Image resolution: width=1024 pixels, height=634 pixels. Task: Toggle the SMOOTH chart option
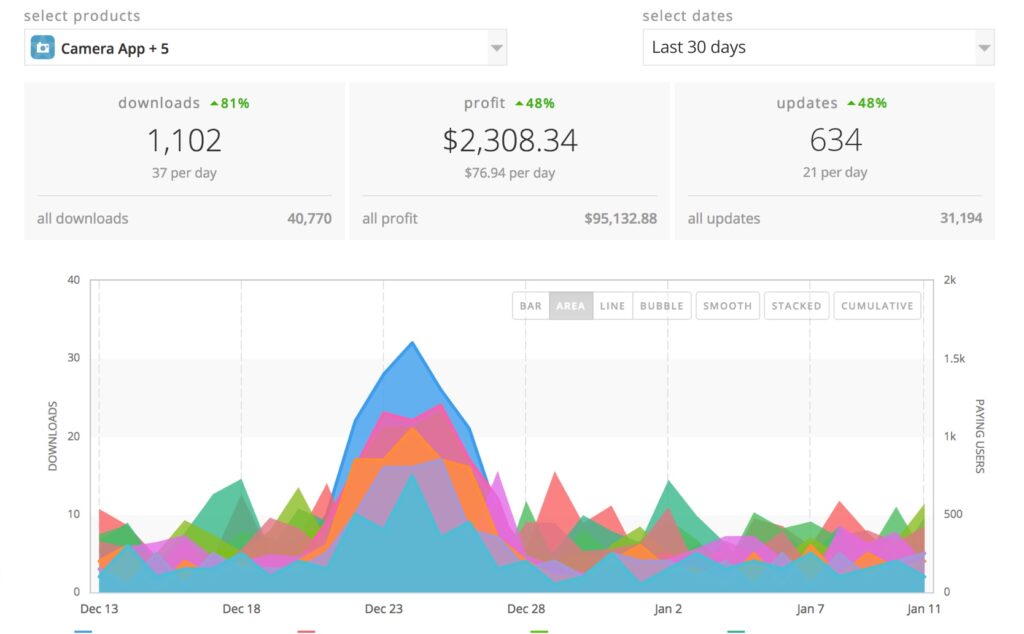[727, 306]
